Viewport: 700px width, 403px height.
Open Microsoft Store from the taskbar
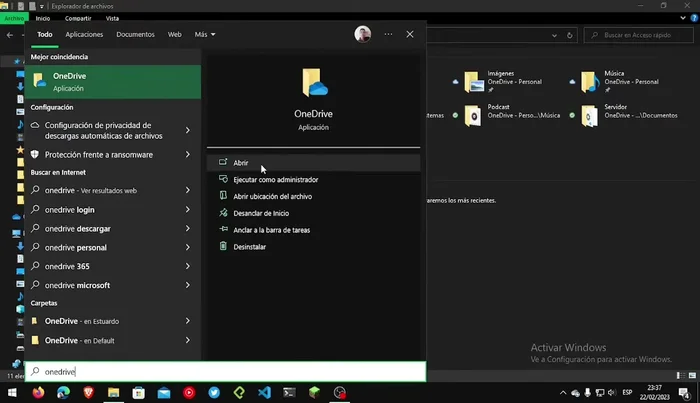pos(138,392)
